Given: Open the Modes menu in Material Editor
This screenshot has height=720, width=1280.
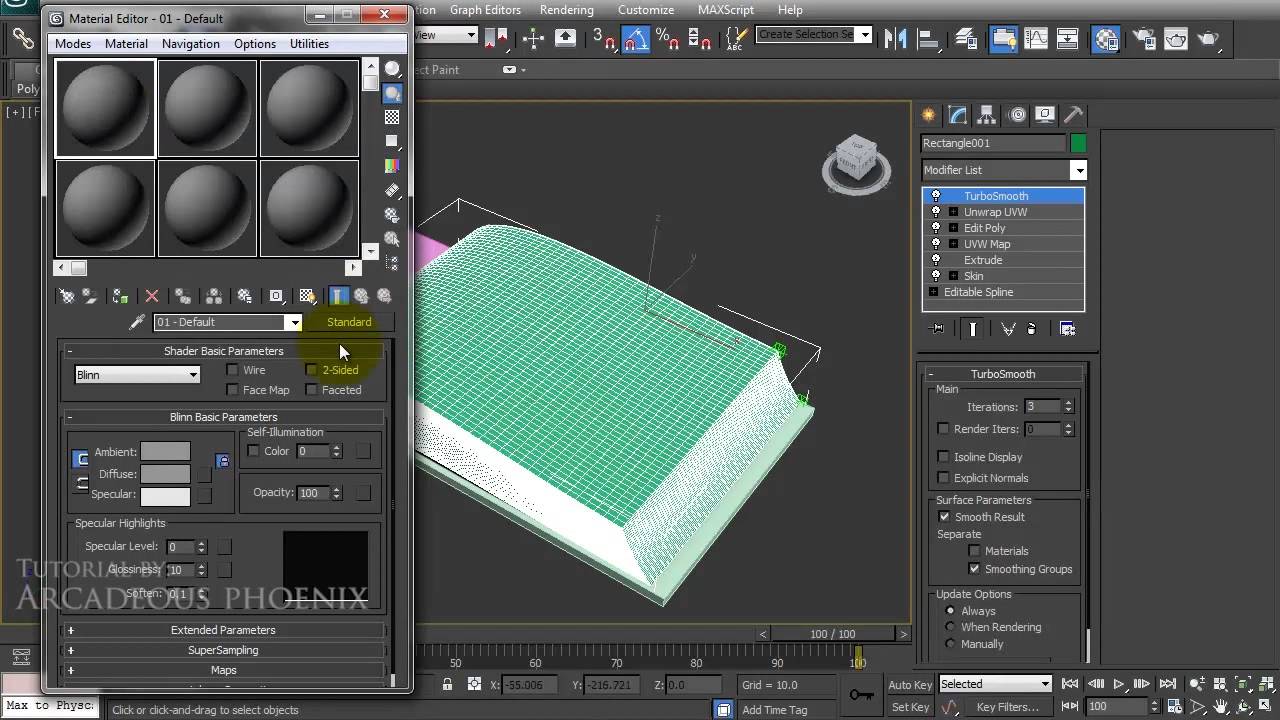Looking at the screenshot, I should pyautogui.click(x=73, y=44).
